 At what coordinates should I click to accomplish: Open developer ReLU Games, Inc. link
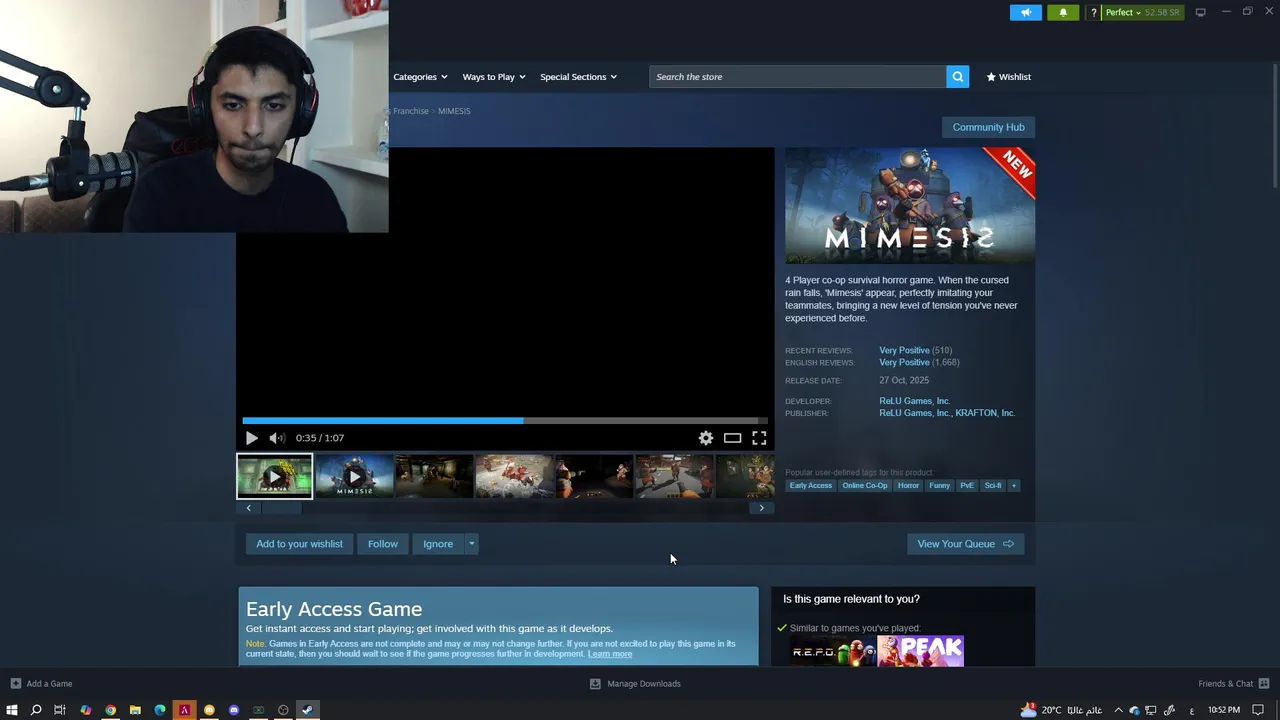tap(914, 401)
